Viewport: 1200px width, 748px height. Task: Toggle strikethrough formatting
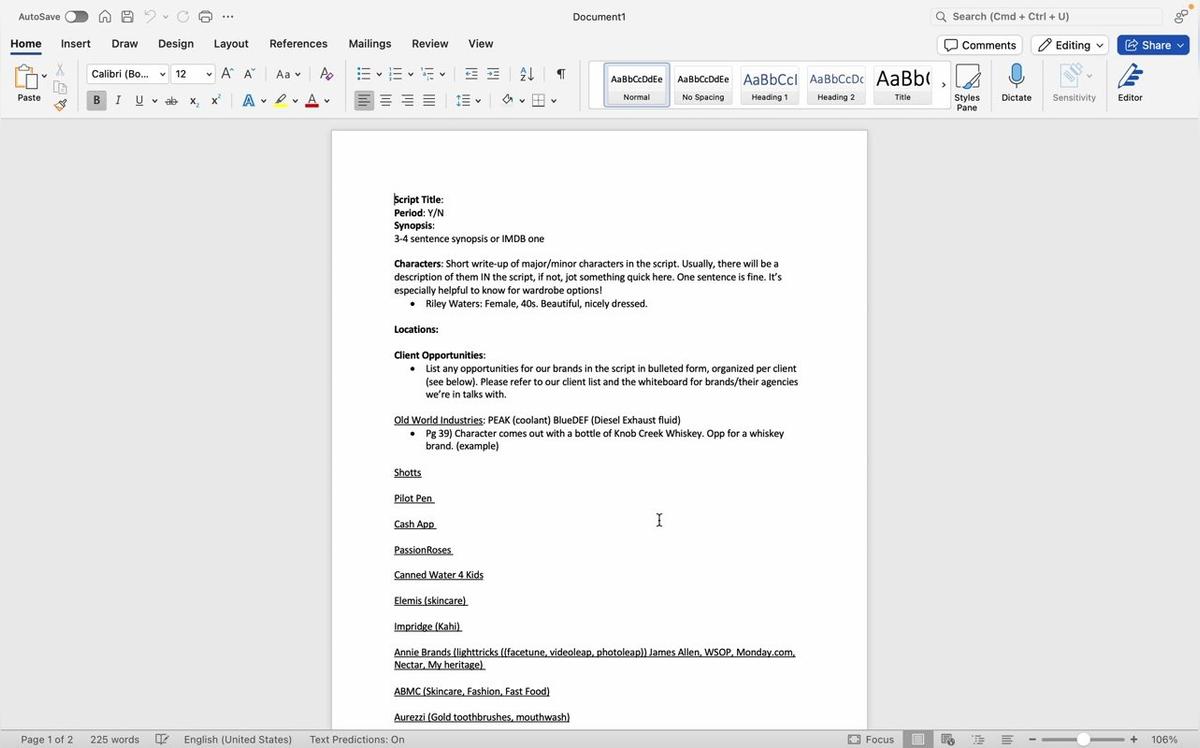(x=171, y=100)
